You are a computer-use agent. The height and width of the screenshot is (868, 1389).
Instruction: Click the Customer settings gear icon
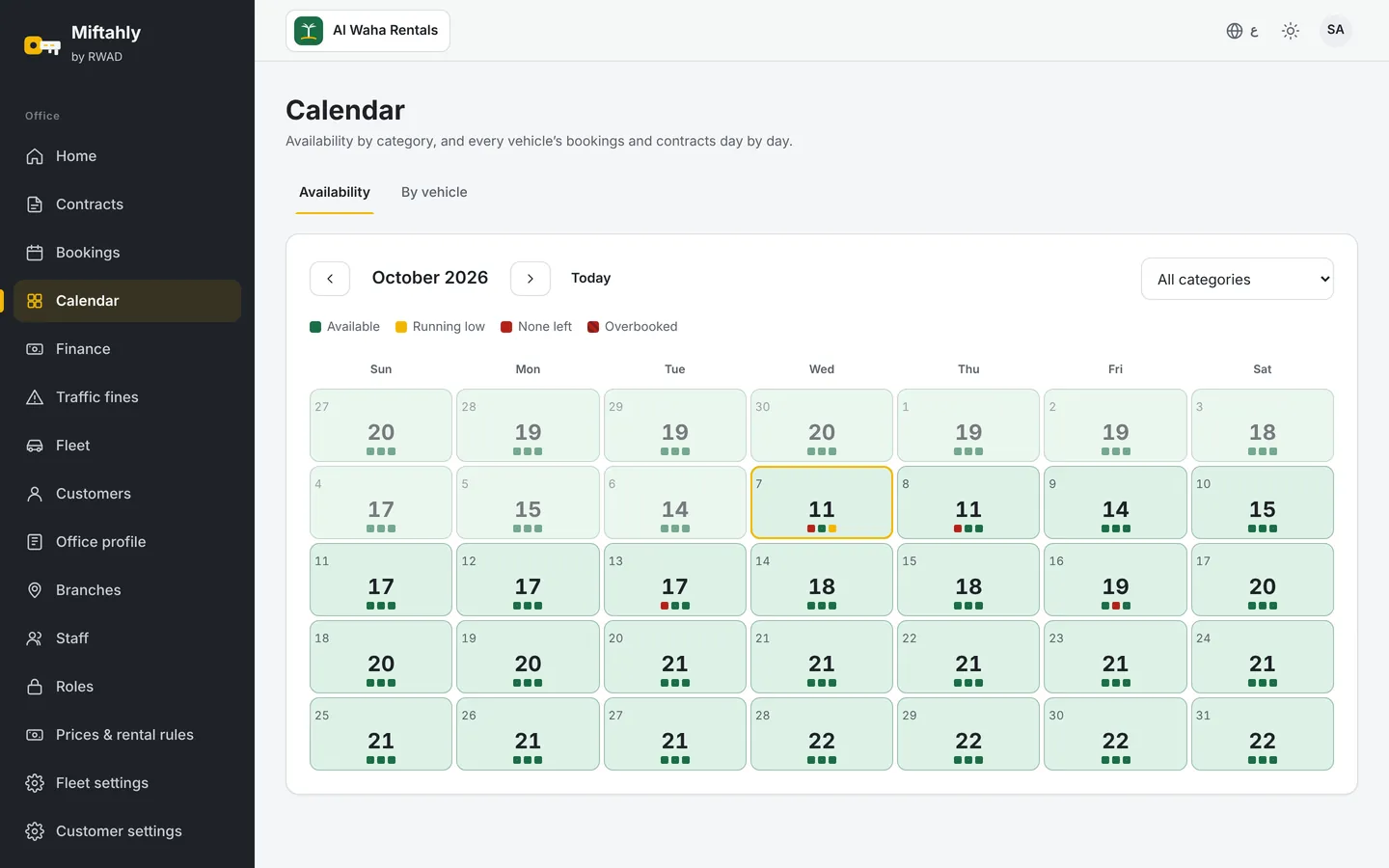(35, 831)
